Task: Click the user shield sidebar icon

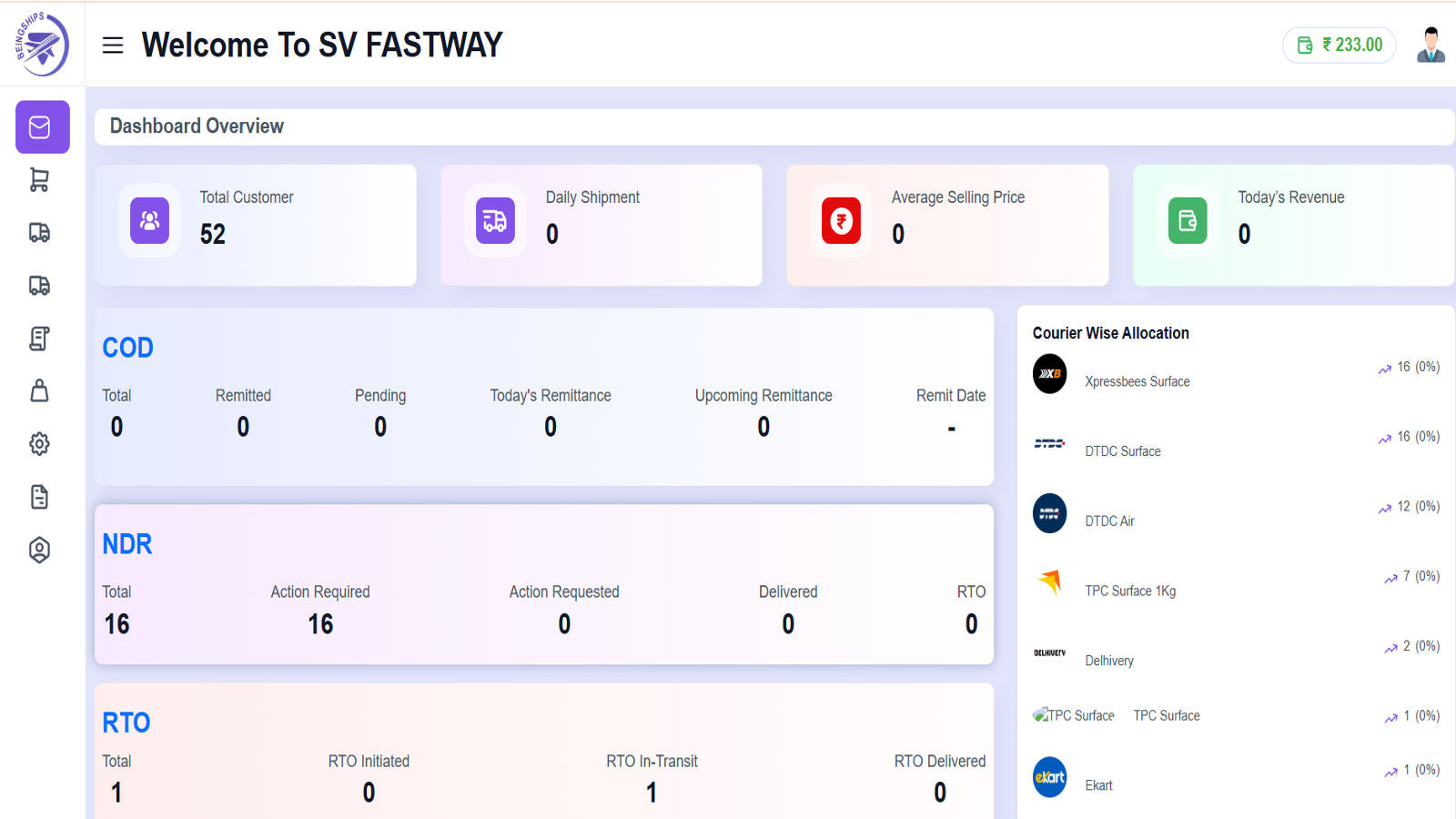Action: pos(39,550)
